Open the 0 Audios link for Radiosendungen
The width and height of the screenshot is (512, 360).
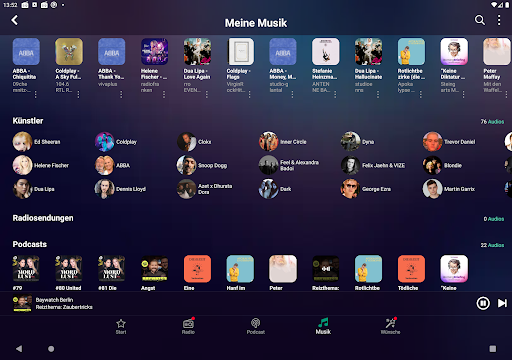click(x=494, y=219)
